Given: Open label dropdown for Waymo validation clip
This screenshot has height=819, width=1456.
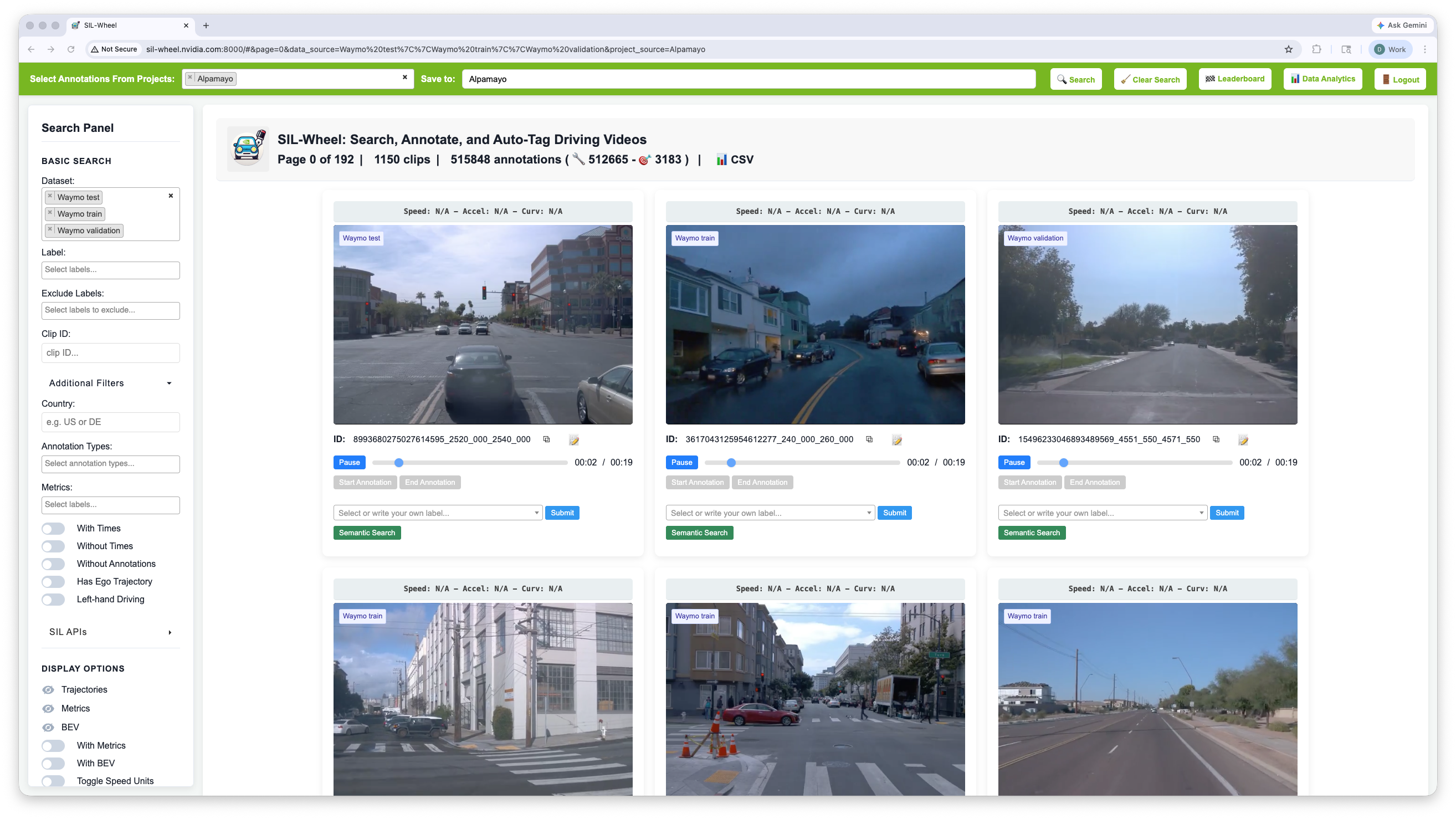Looking at the screenshot, I should pos(1103,513).
